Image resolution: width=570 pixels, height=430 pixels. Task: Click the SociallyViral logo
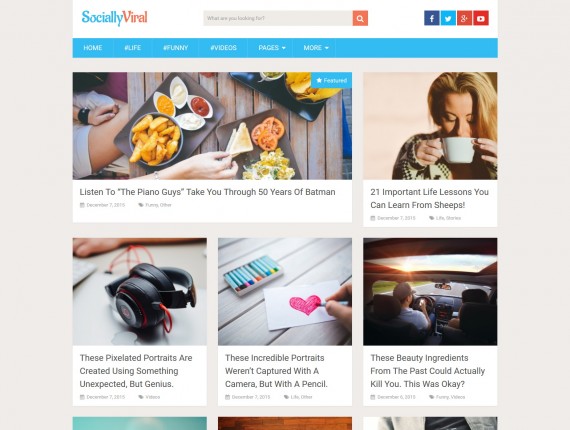coord(114,18)
